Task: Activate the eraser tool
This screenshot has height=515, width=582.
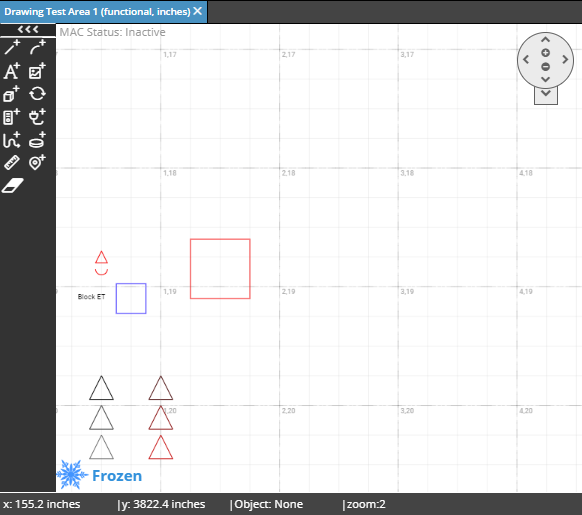Action: click(13, 186)
